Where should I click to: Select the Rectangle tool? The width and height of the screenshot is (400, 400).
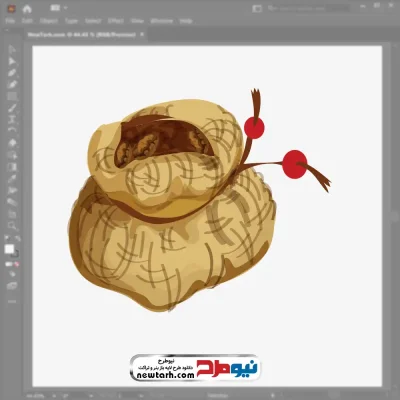pyautogui.click(x=12, y=97)
